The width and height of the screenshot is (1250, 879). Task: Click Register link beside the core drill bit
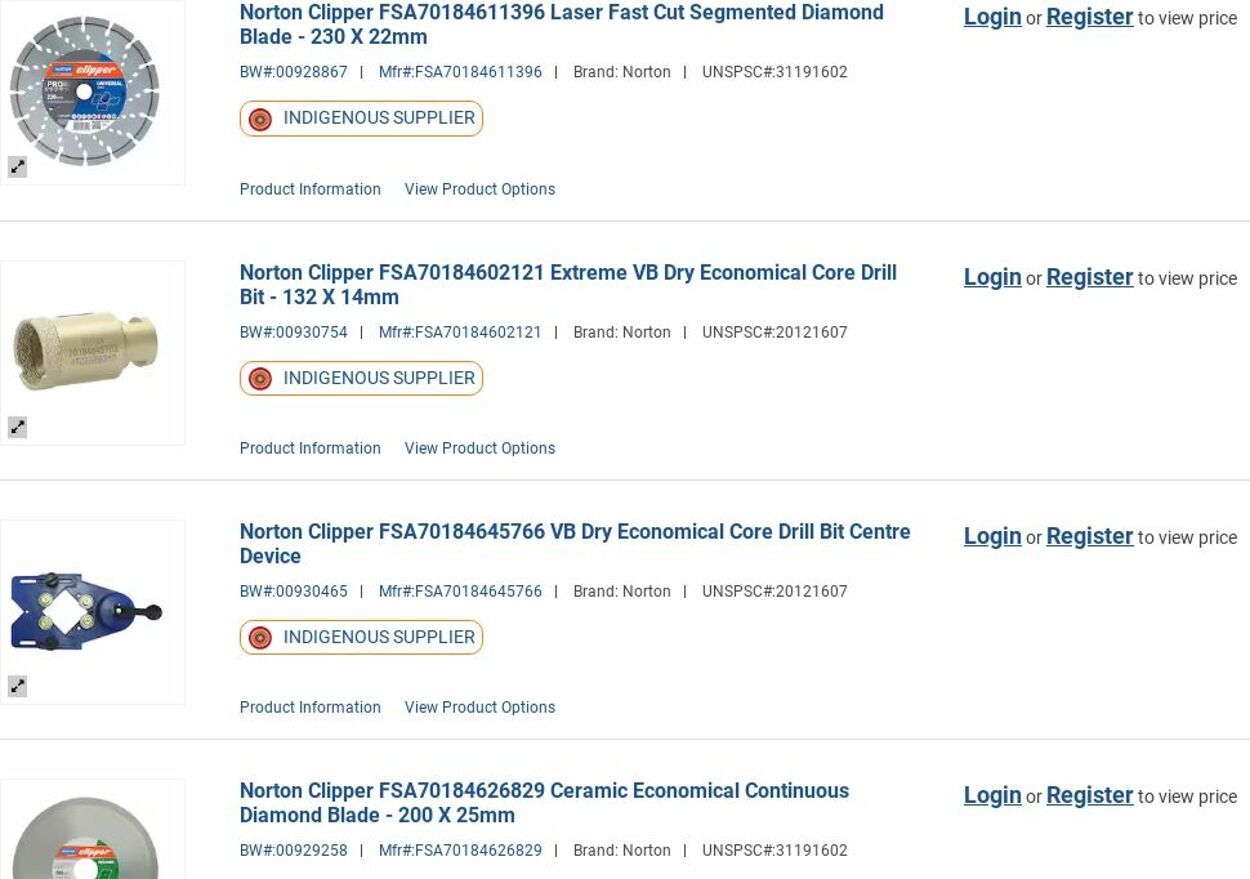[x=1089, y=277]
